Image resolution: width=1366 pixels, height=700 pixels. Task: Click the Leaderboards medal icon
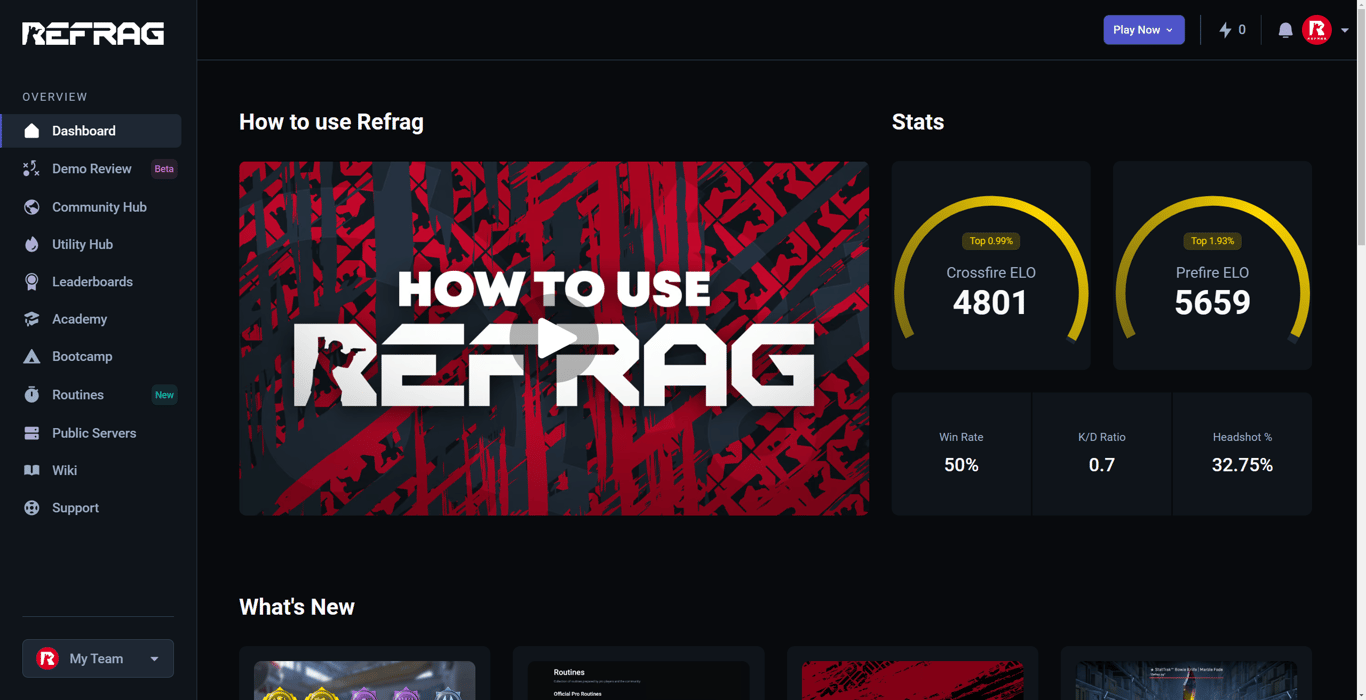(x=32, y=282)
